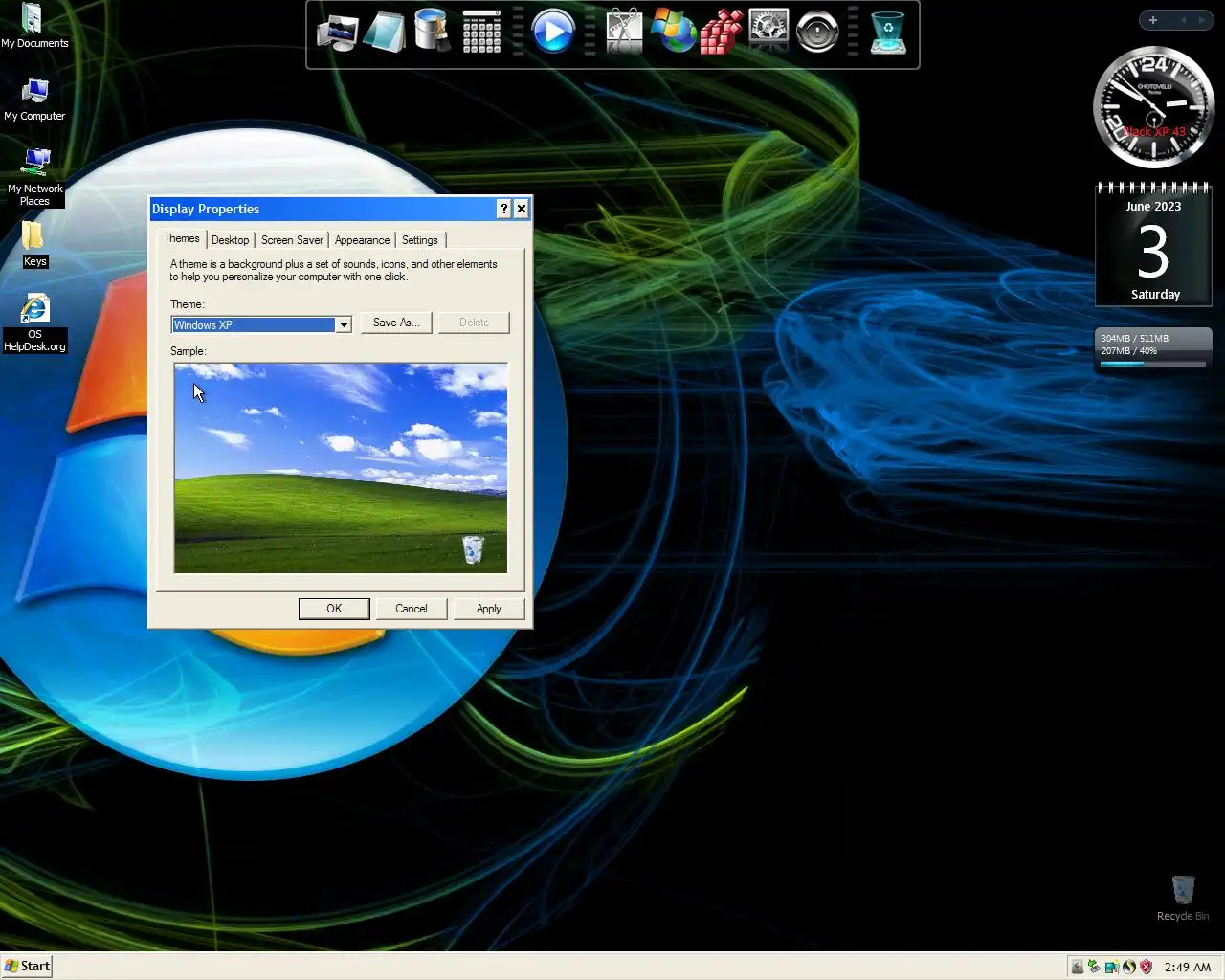Click the sidebar add gadget plus button
The height and width of the screenshot is (980, 1225).
pyautogui.click(x=1153, y=20)
